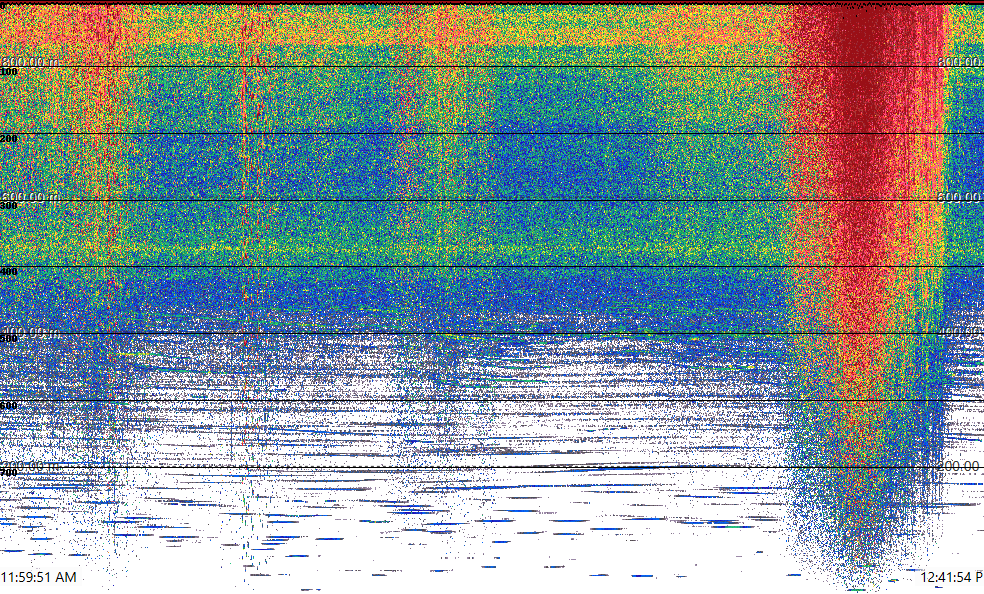Click the left 200.00 m range label
This screenshot has height=594, width=984.
(30, 465)
